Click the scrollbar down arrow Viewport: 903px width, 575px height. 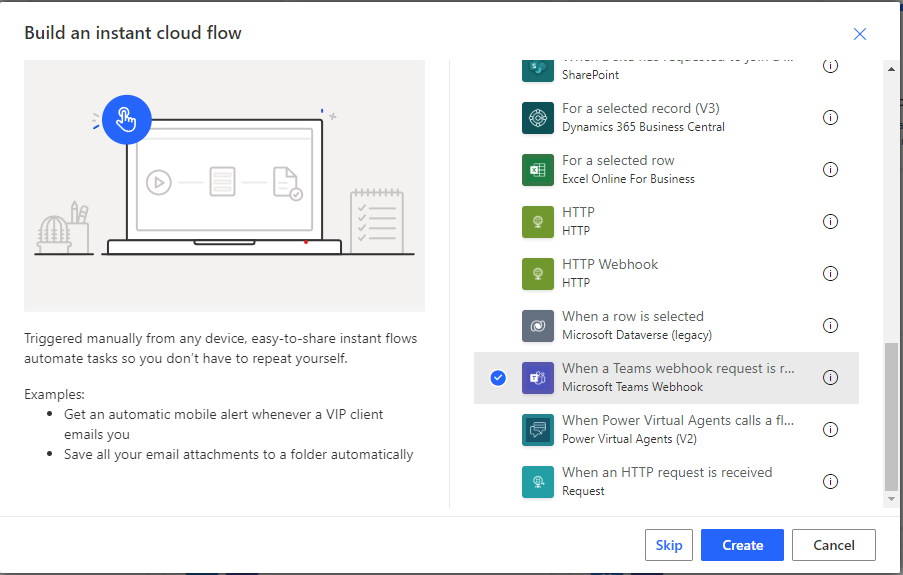[x=891, y=499]
